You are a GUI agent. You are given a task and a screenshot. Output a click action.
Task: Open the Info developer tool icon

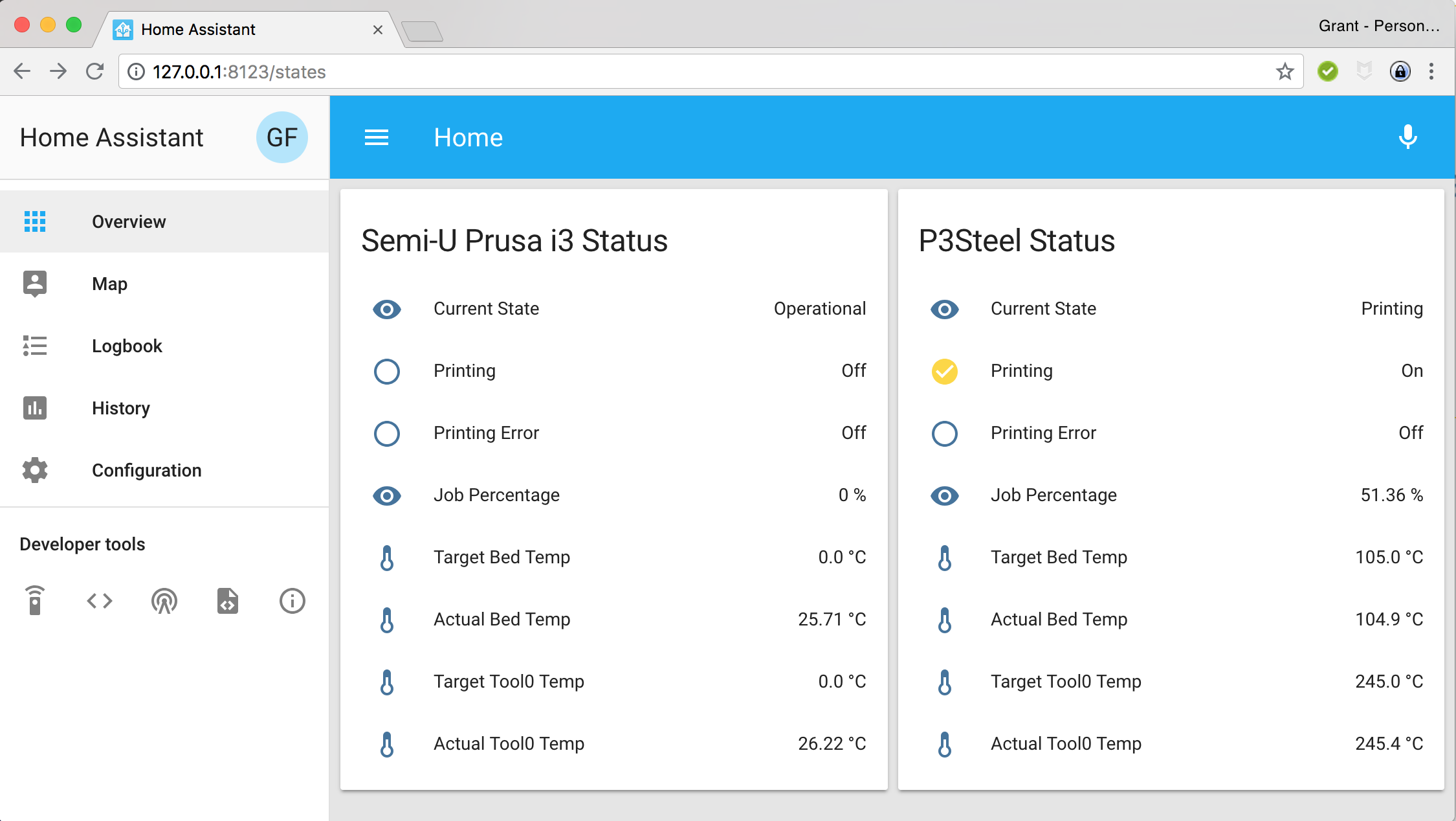tap(292, 601)
